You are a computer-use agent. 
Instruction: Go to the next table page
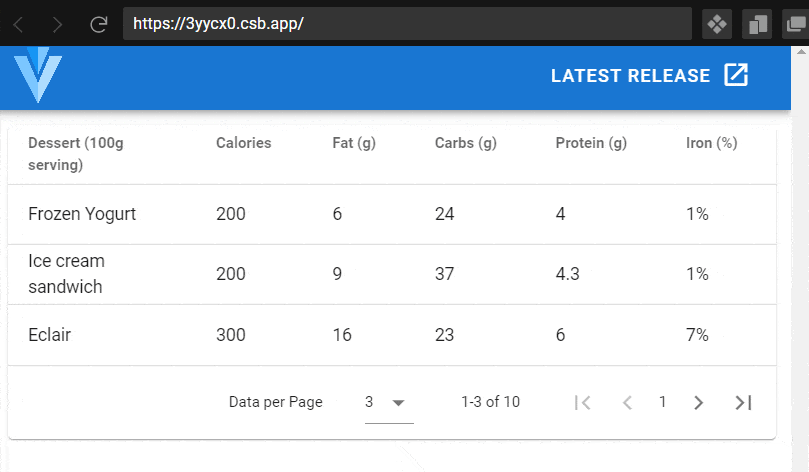click(699, 402)
